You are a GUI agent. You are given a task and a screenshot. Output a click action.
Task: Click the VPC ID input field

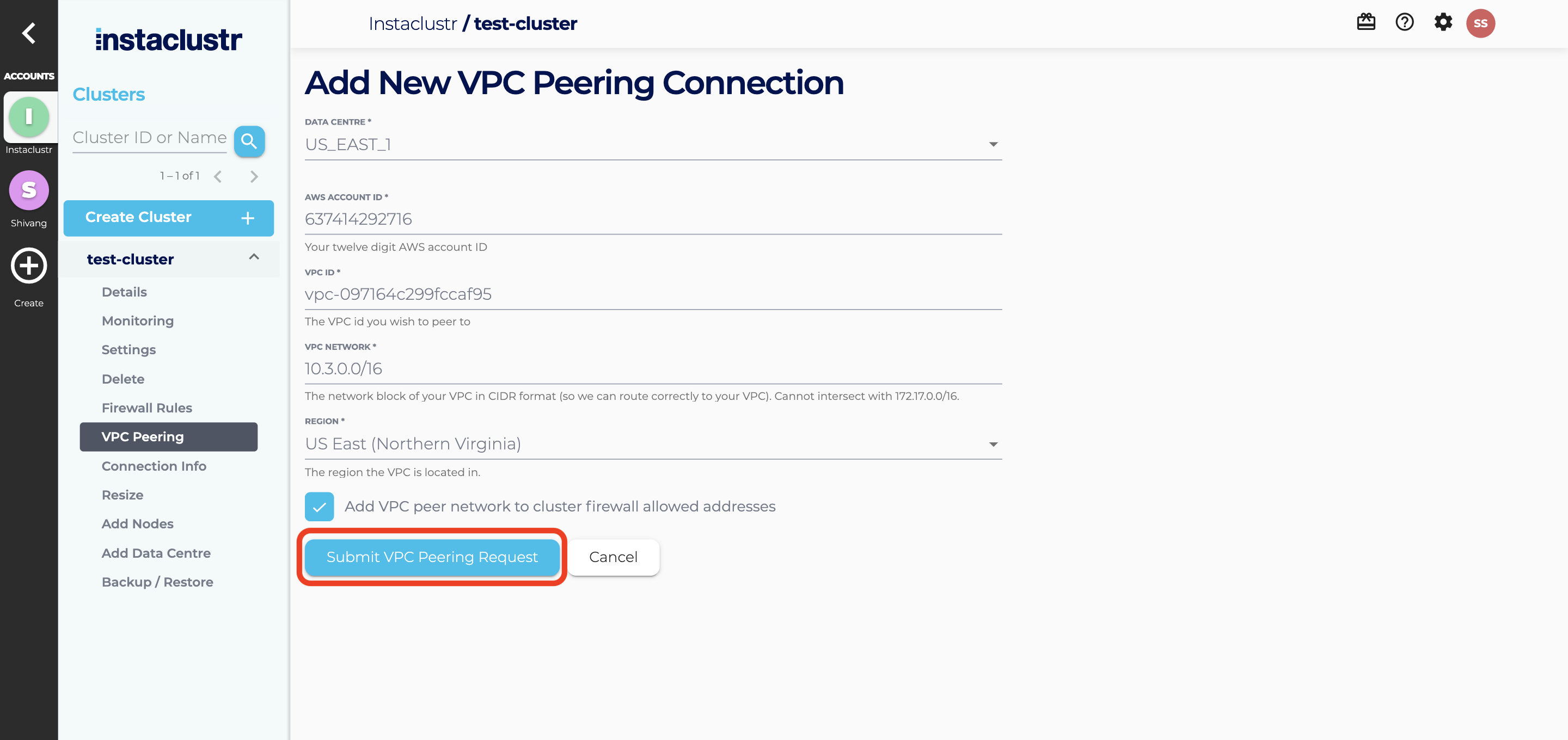click(x=653, y=294)
